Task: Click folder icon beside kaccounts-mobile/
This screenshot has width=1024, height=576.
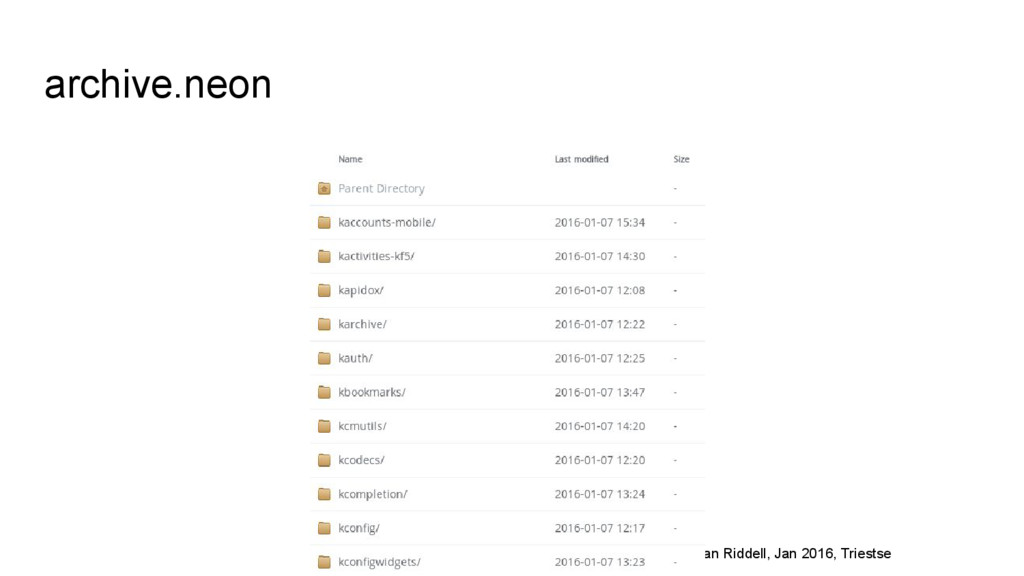Action: [x=324, y=223]
